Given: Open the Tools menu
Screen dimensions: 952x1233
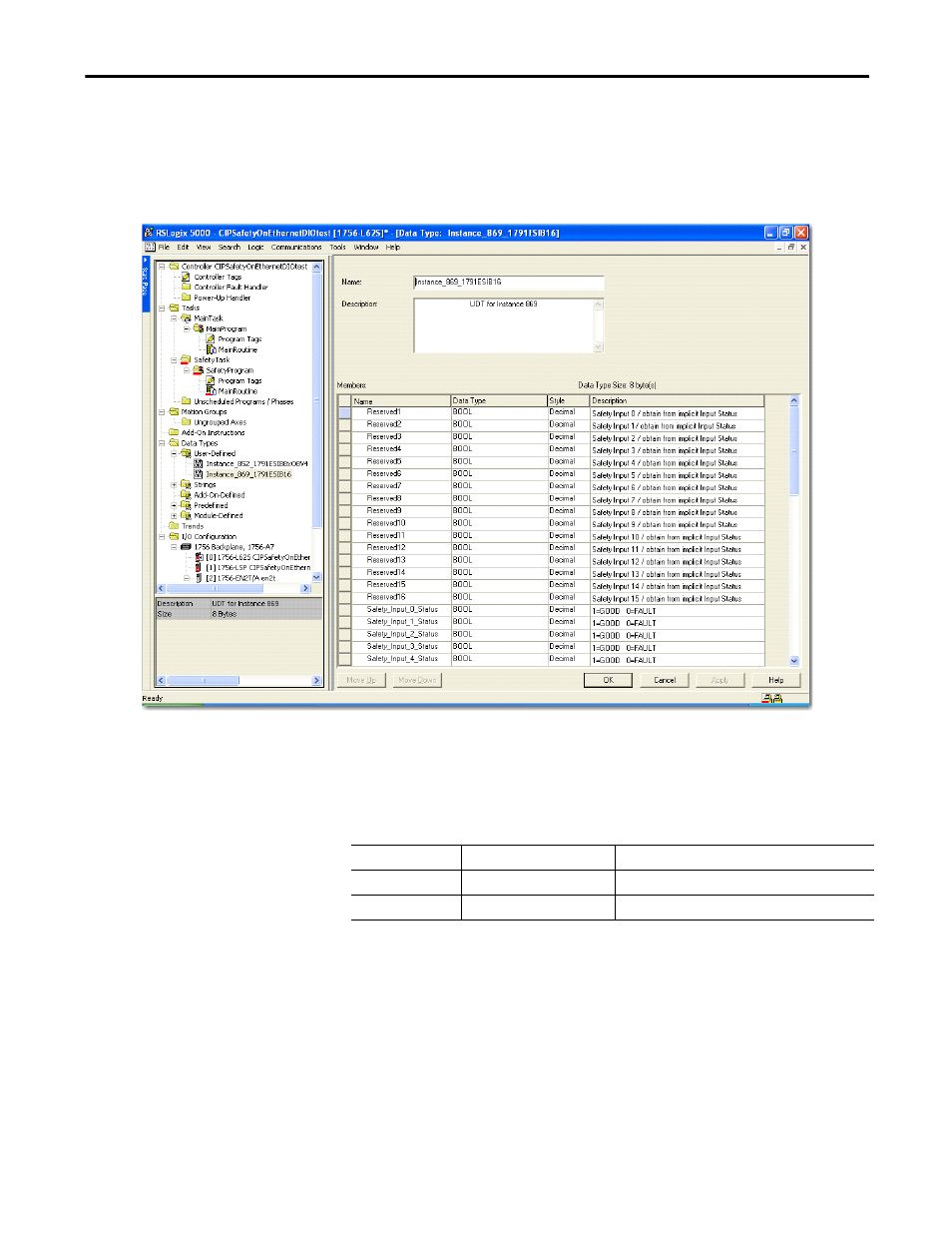Looking at the screenshot, I should click(338, 247).
